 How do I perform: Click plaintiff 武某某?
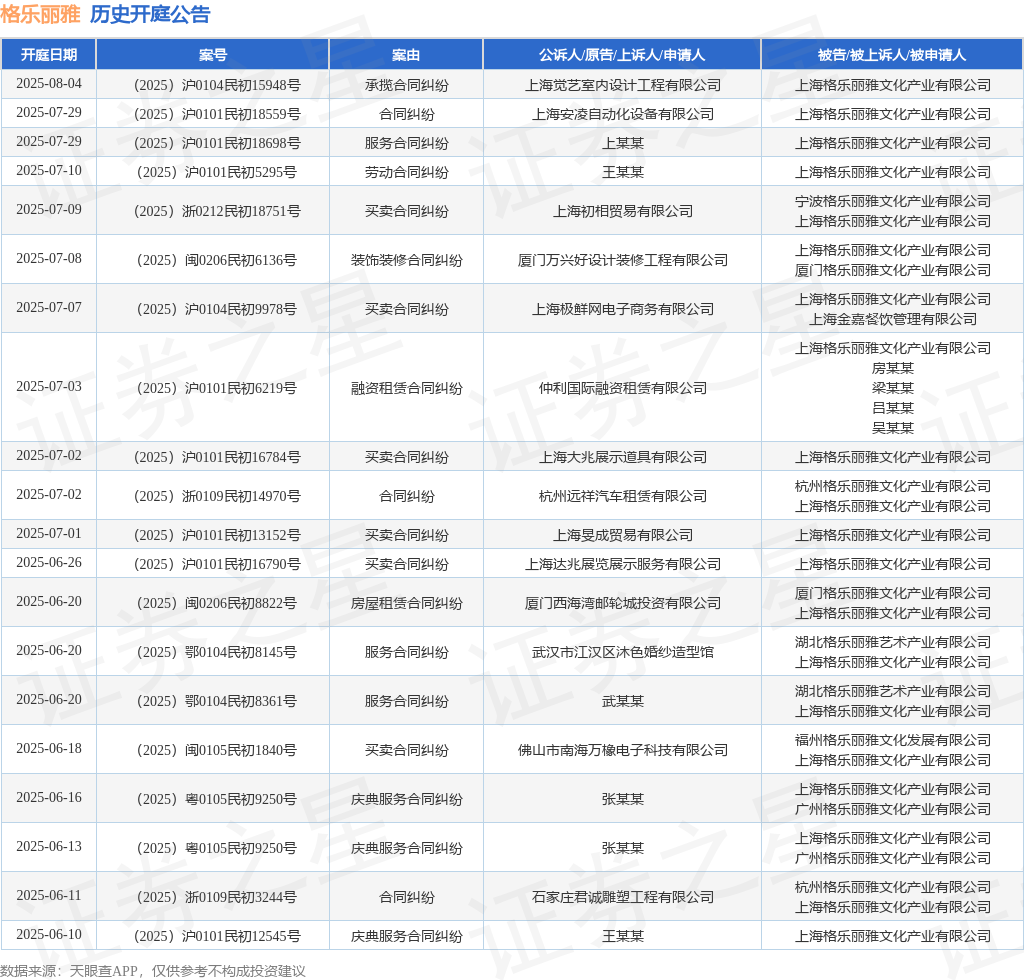pos(622,701)
